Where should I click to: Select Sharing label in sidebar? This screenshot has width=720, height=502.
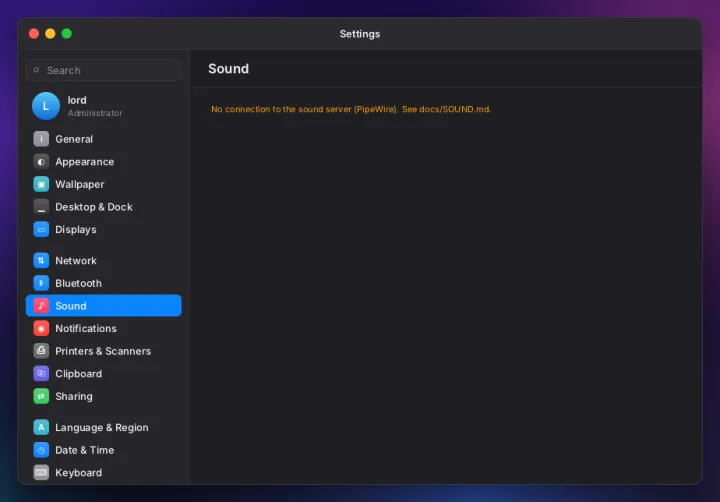click(x=74, y=396)
